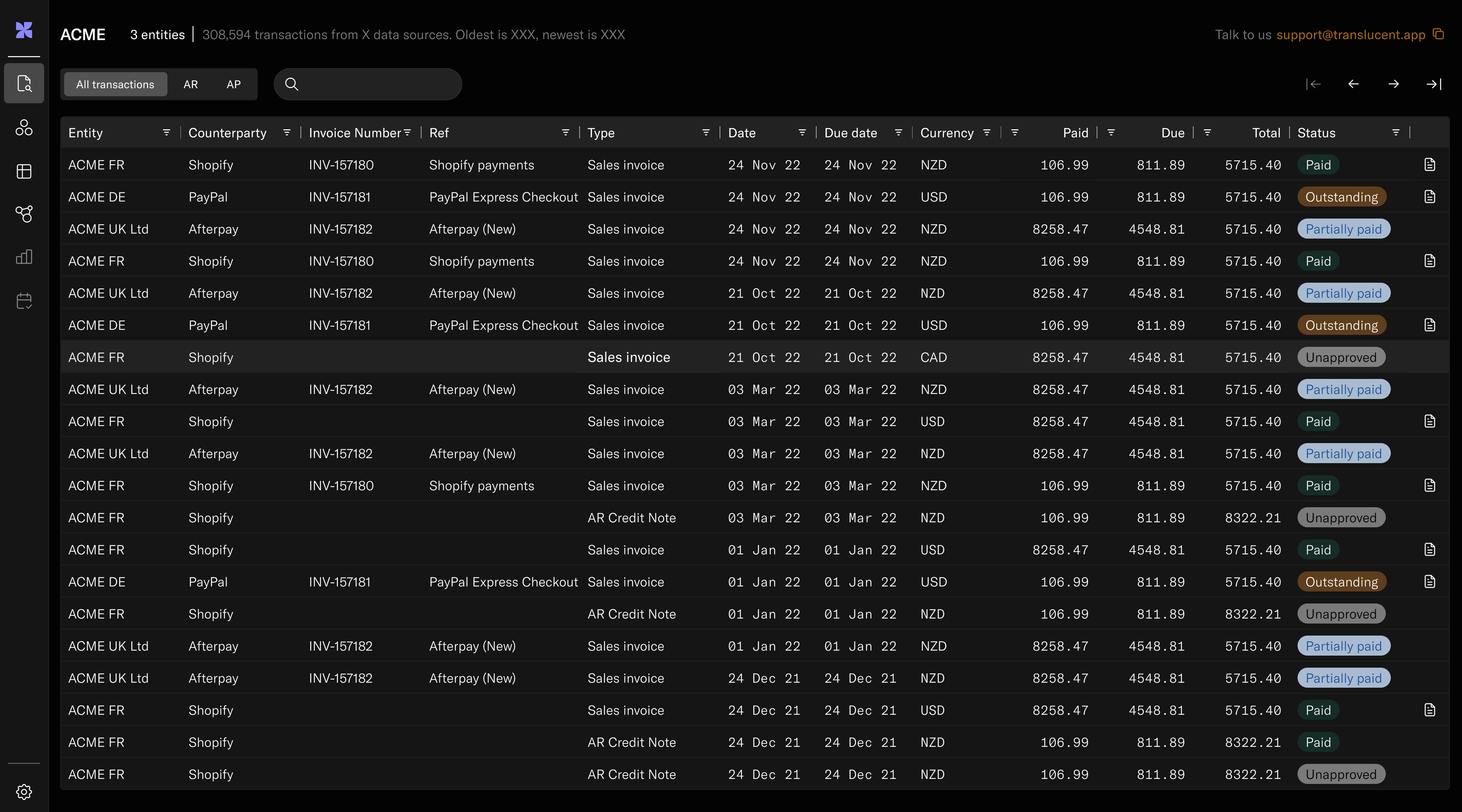1462x812 pixels.
Task: Jump to the last page arrow
Action: click(x=1434, y=84)
